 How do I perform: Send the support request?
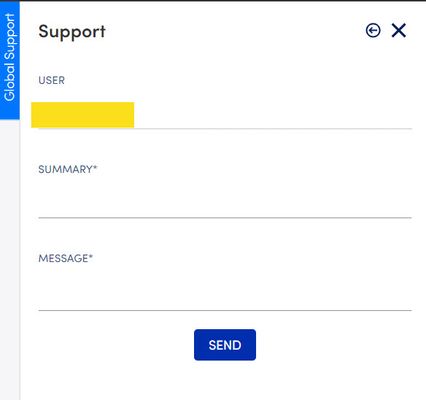click(x=225, y=345)
